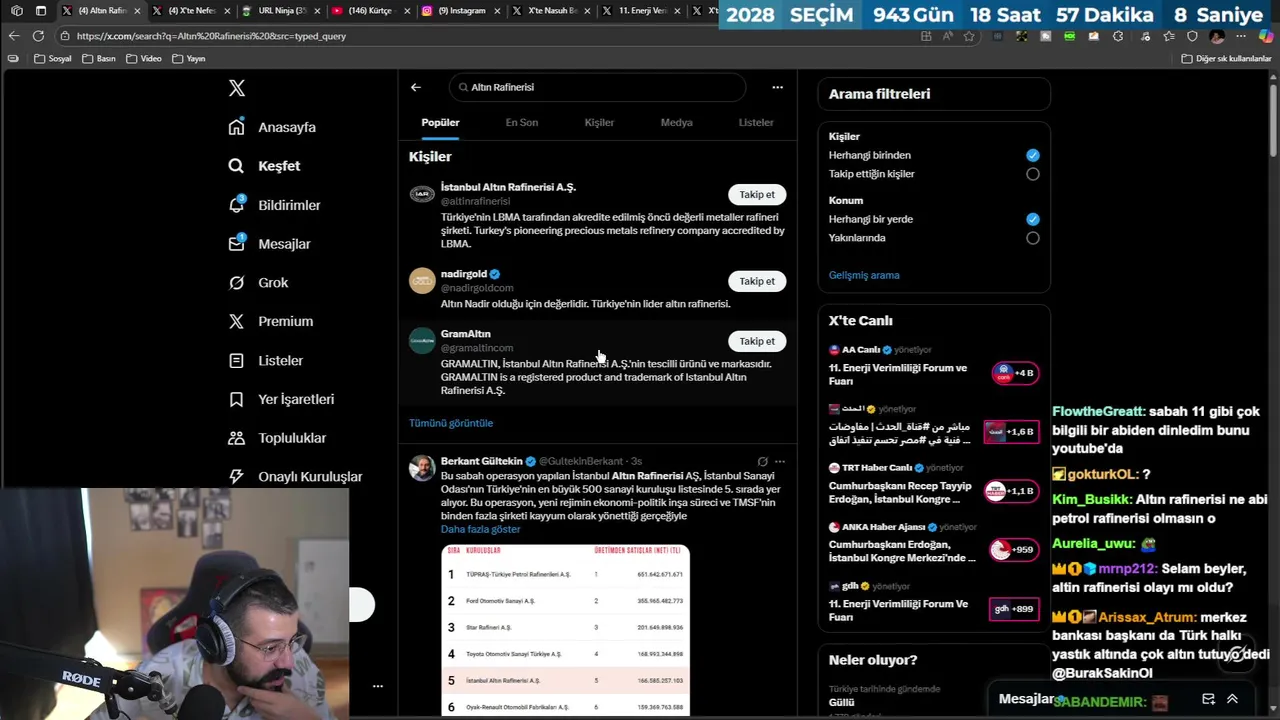Click the 'Altın Rafinerisi' search field
This screenshot has width=1280, height=720.
[597, 87]
